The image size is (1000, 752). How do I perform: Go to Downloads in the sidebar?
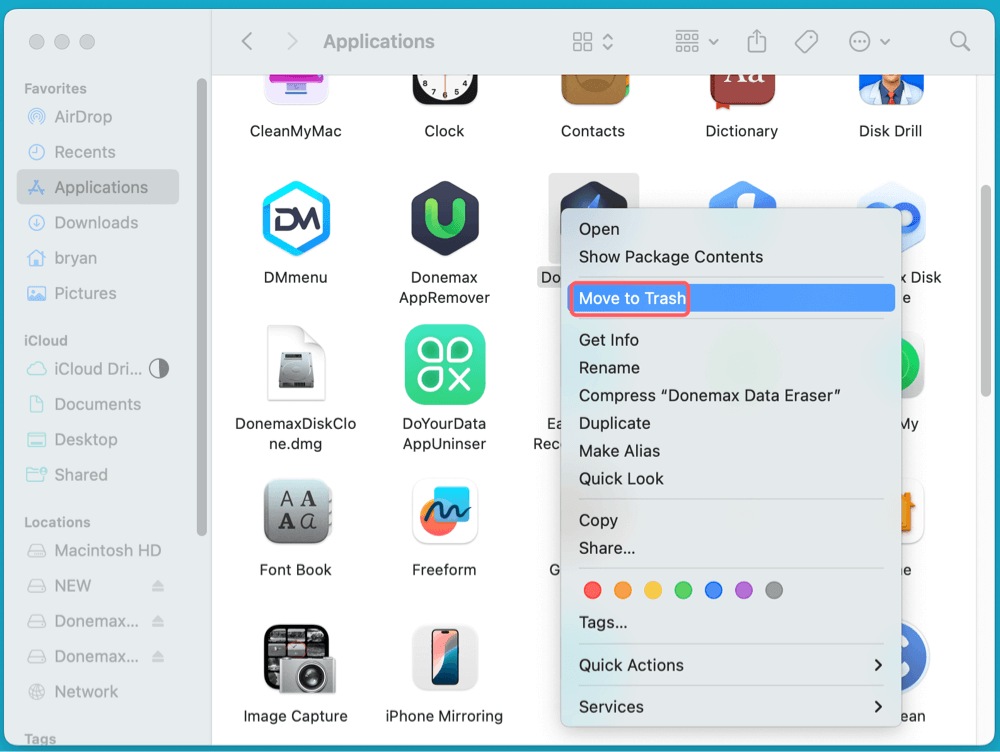tap(96, 223)
